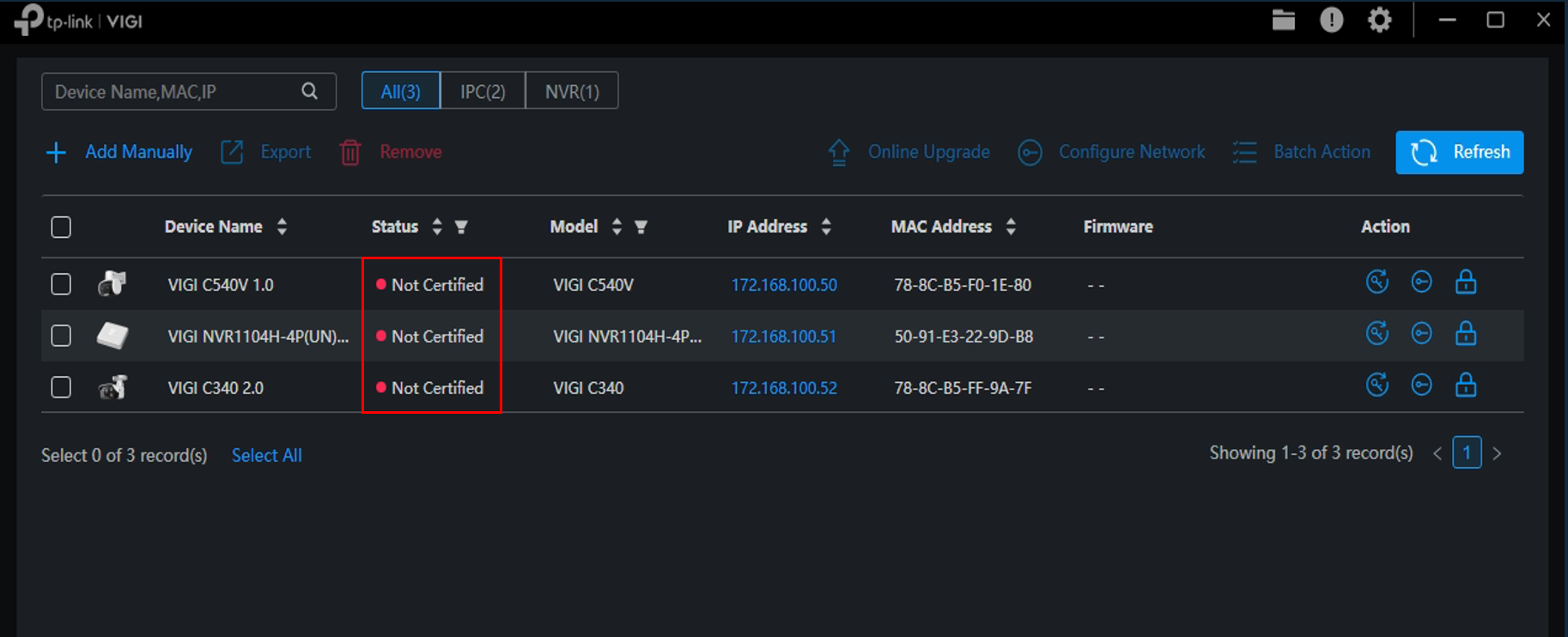Close the VIGI window
This screenshot has width=1568, height=637.
pyautogui.click(x=1544, y=20)
